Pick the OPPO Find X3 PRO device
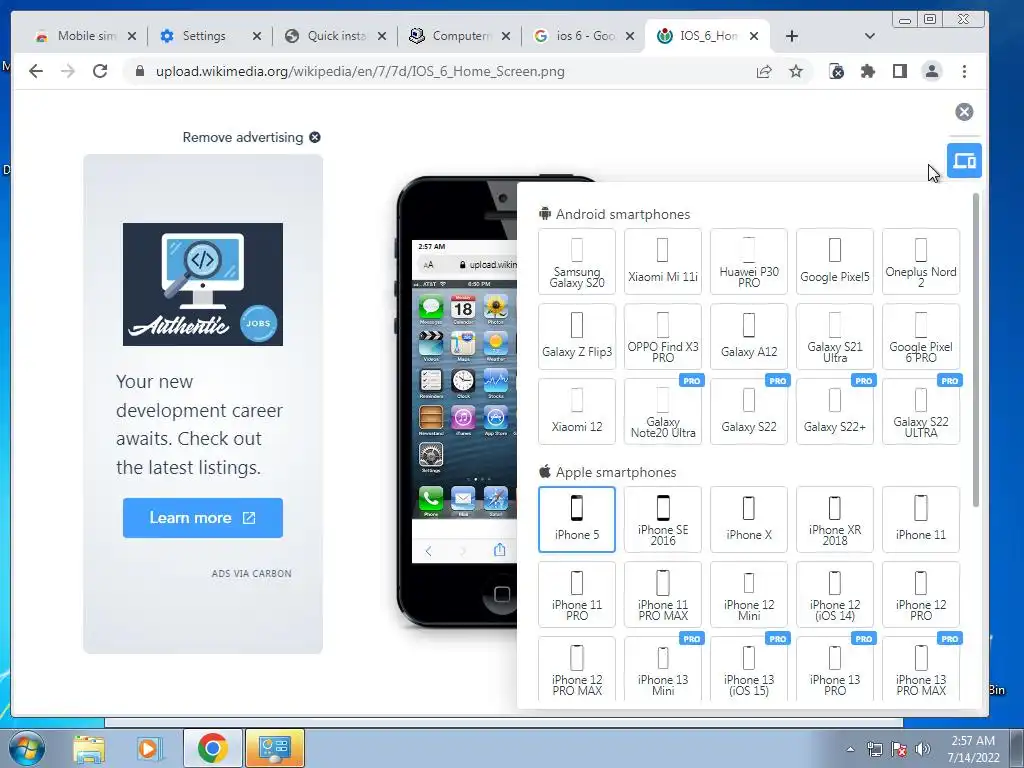This screenshot has height=768, width=1024. pyautogui.click(x=663, y=337)
